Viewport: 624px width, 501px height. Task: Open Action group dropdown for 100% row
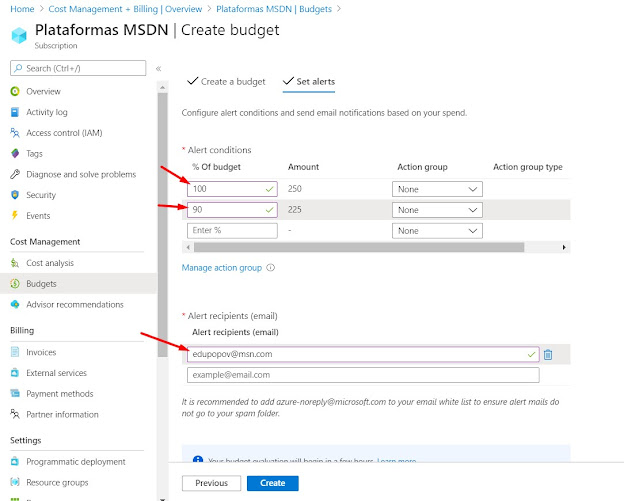tap(437, 189)
